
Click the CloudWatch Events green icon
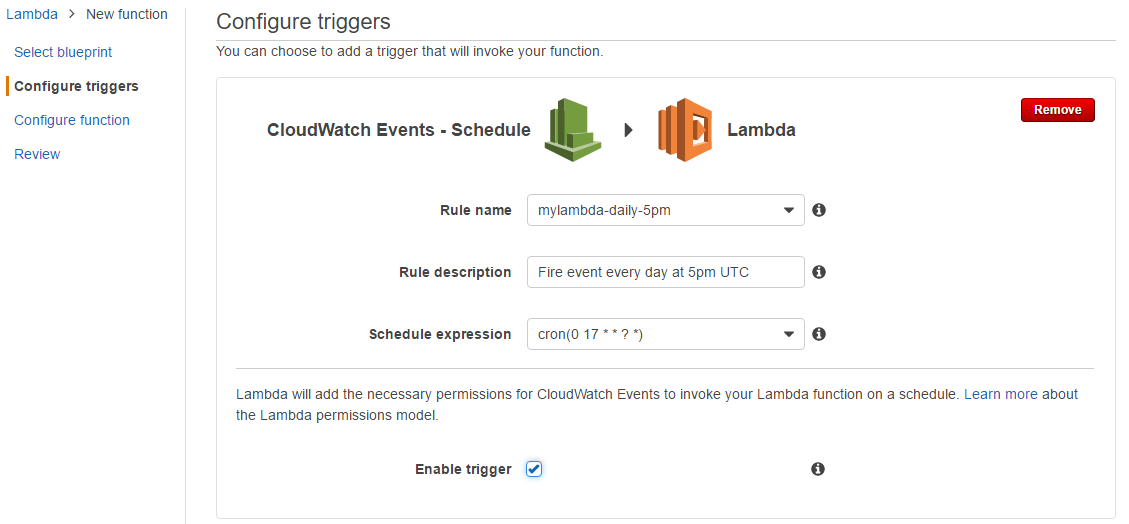573,130
